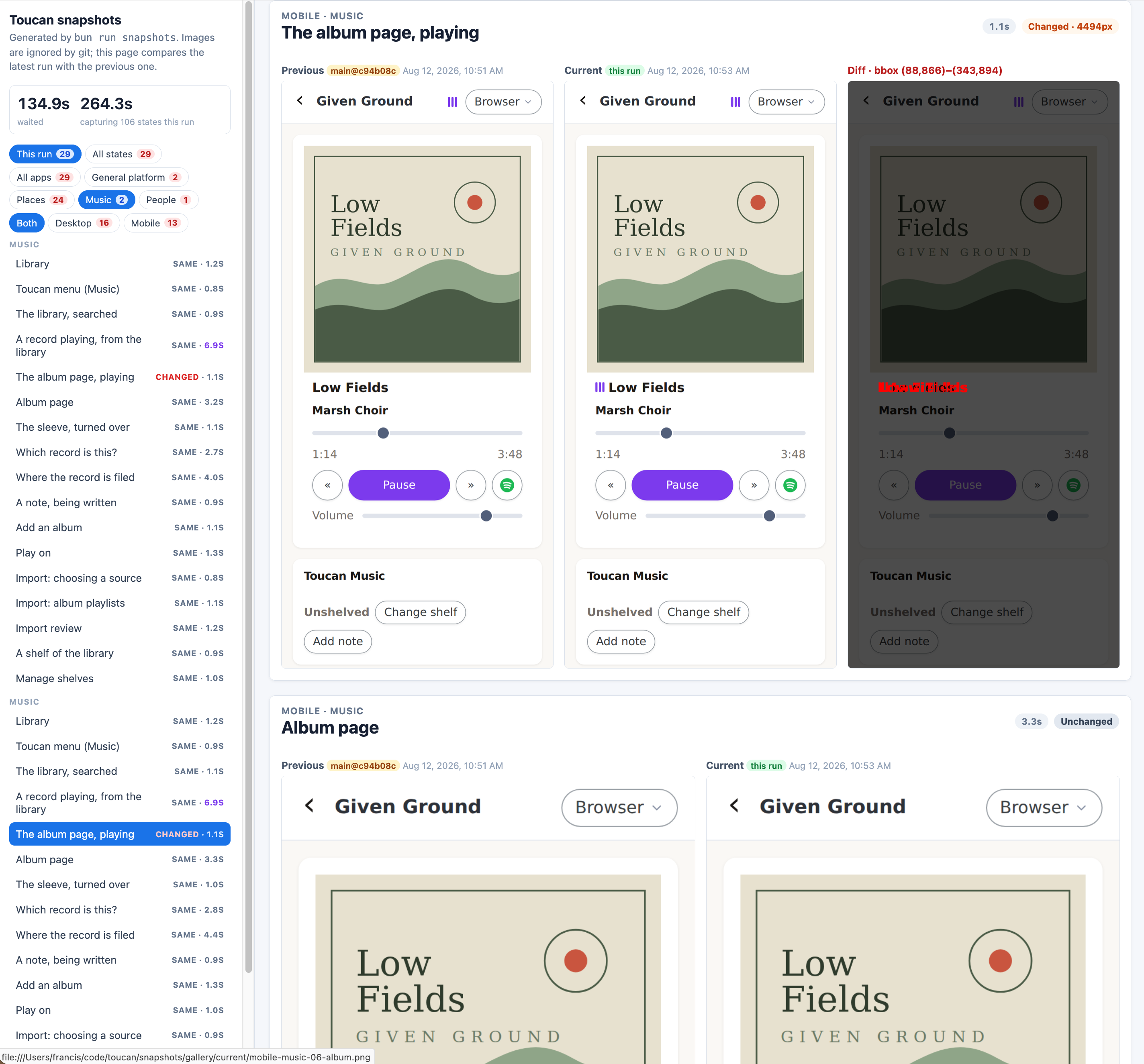Click back arrow in Previous album screenshot
The height and width of the screenshot is (1064, 1144).
300,101
